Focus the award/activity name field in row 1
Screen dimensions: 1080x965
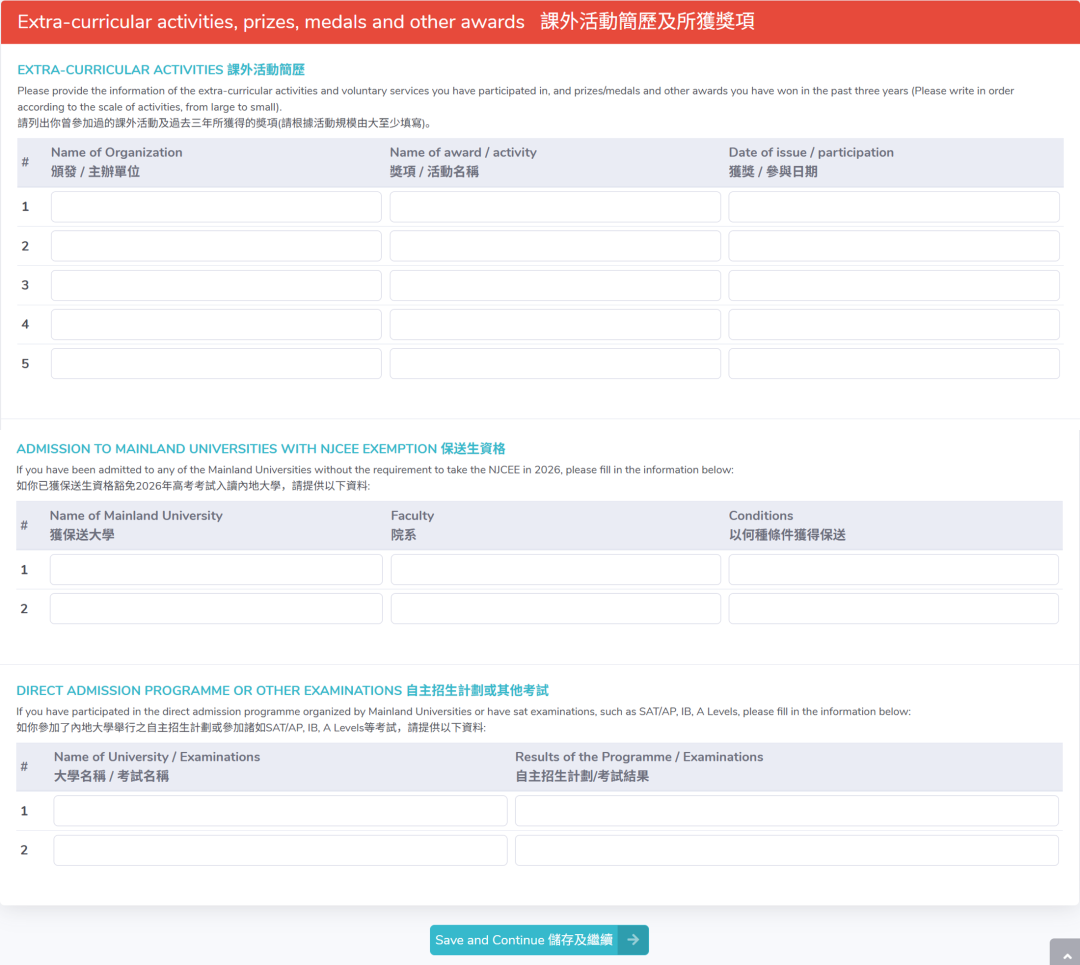(x=555, y=207)
